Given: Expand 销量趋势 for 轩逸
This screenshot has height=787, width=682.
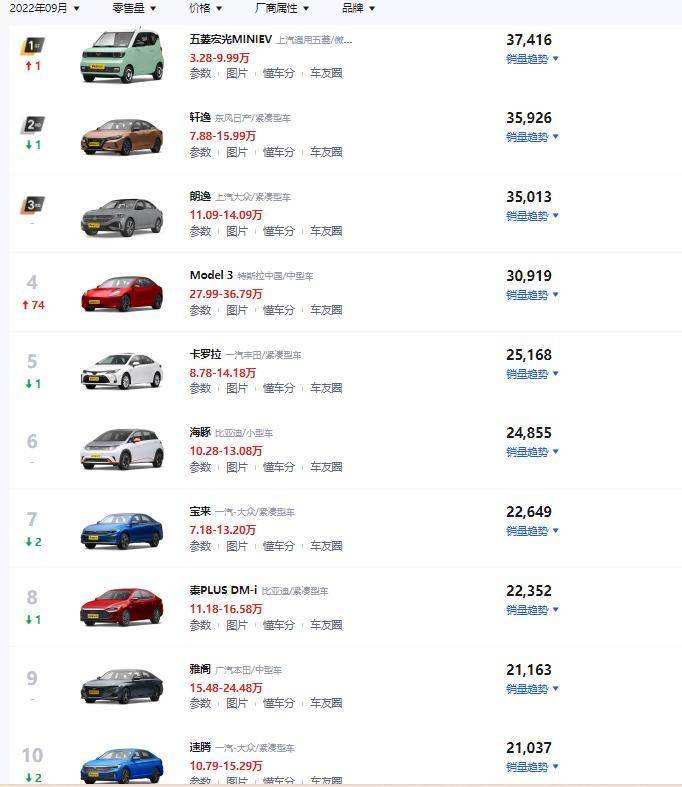Looking at the screenshot, I should pos(532,137).
